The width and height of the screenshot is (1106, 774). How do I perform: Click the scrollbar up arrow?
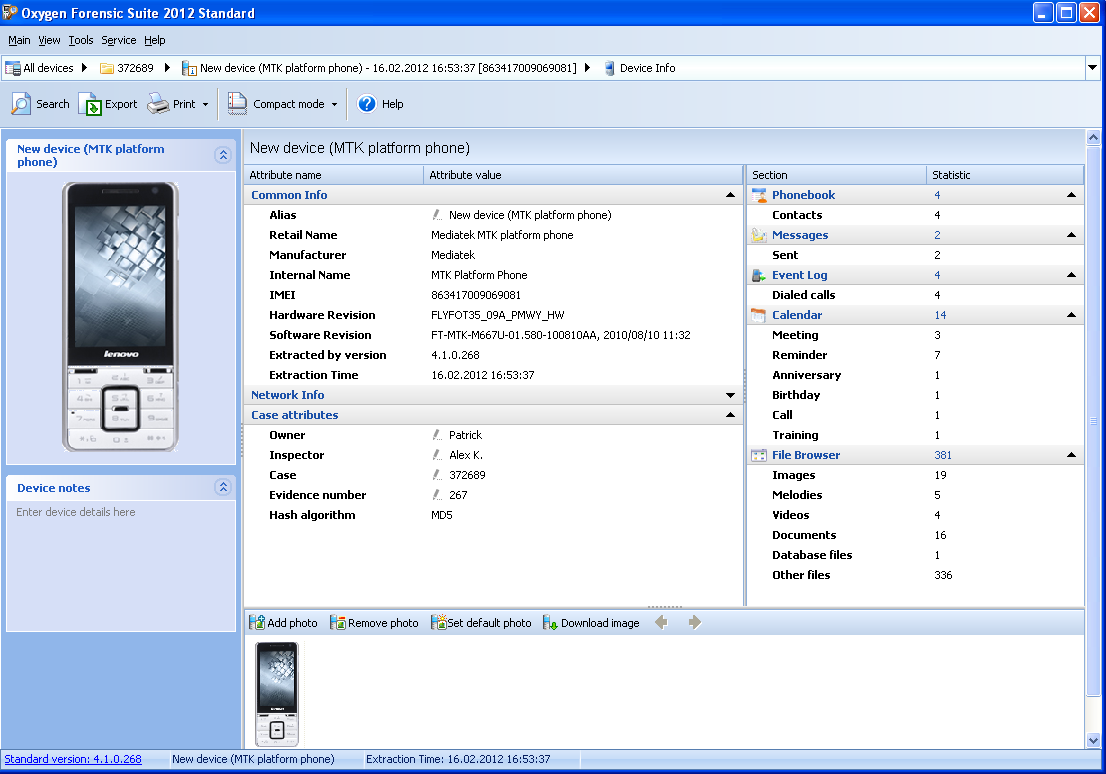[x=1093, y=138]
